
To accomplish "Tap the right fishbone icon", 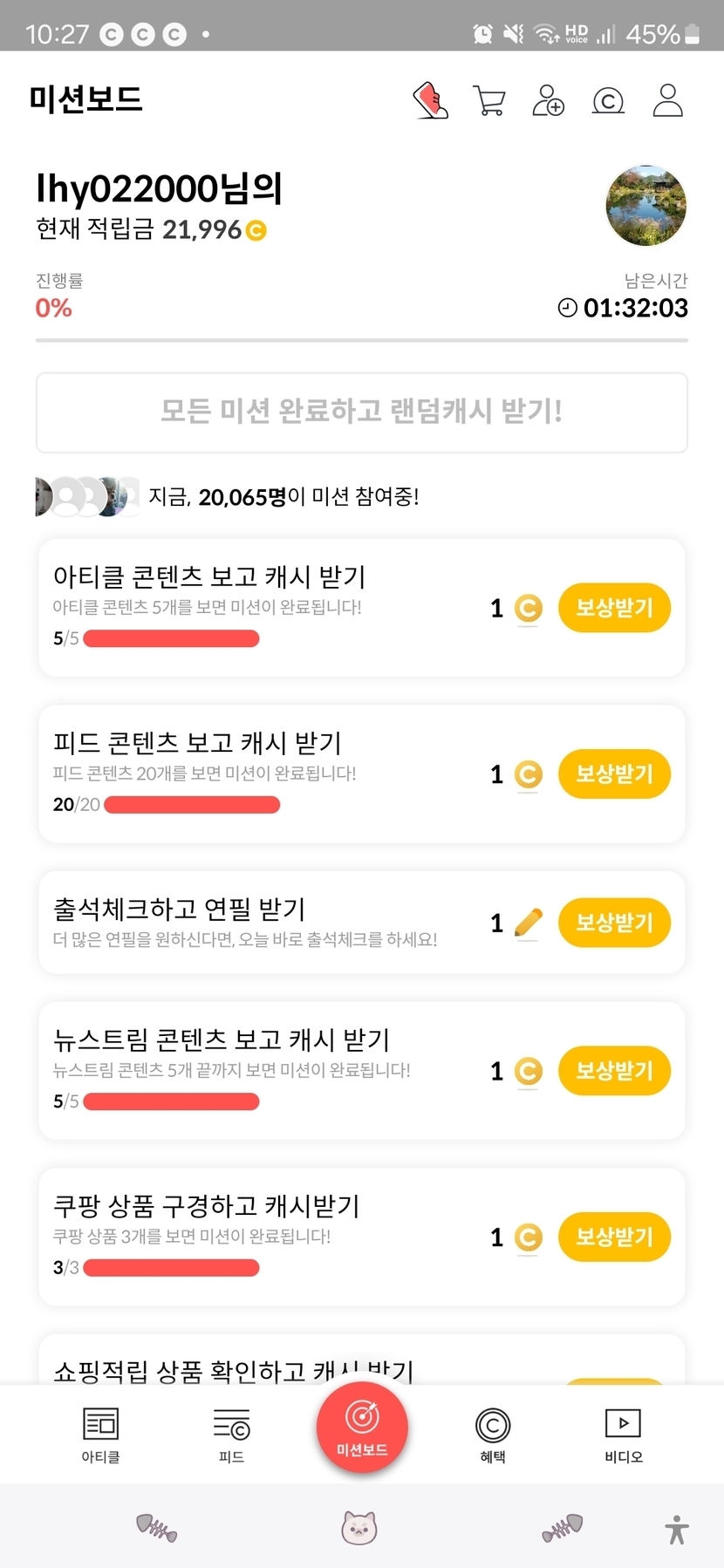I will 563,1528.
